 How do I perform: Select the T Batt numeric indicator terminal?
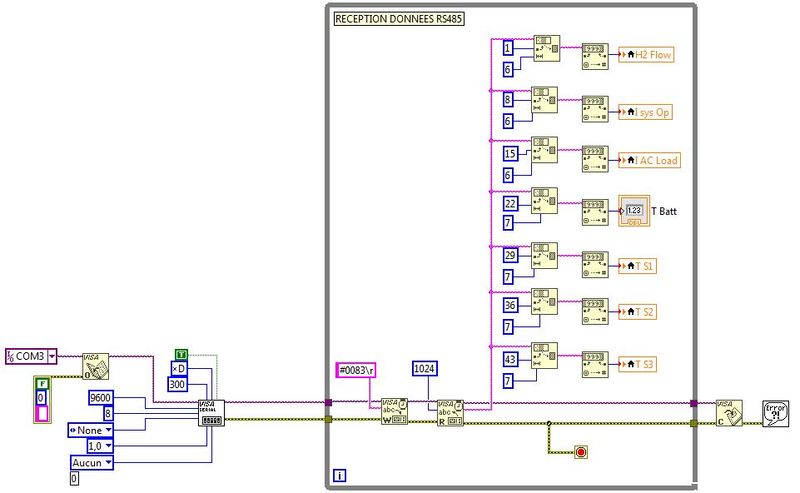[x=633, y=210]
